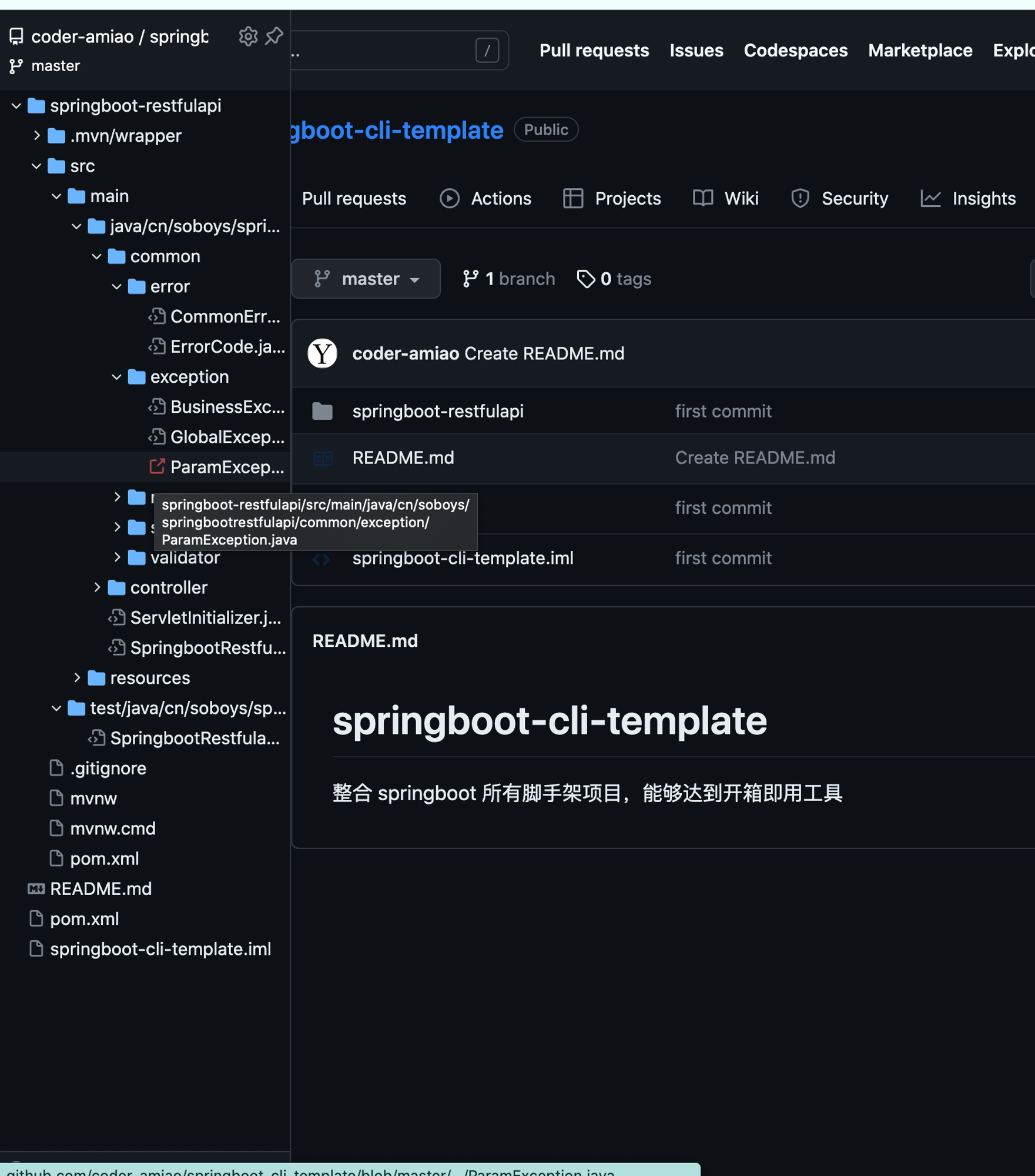The width and height of the screenshot is (1035, 1176).
Task: Collapse the springboot-restfulapi root folder
Action: coord(16,106)
